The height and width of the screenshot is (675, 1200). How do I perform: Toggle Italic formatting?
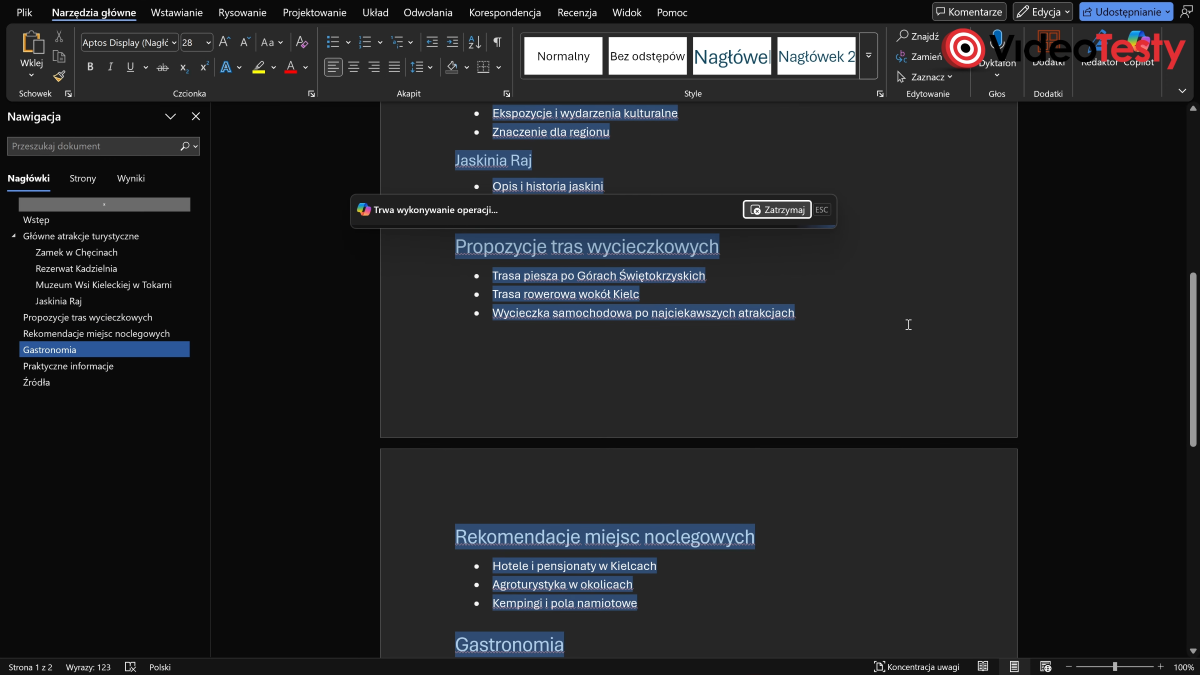click(x=110, y=67)
